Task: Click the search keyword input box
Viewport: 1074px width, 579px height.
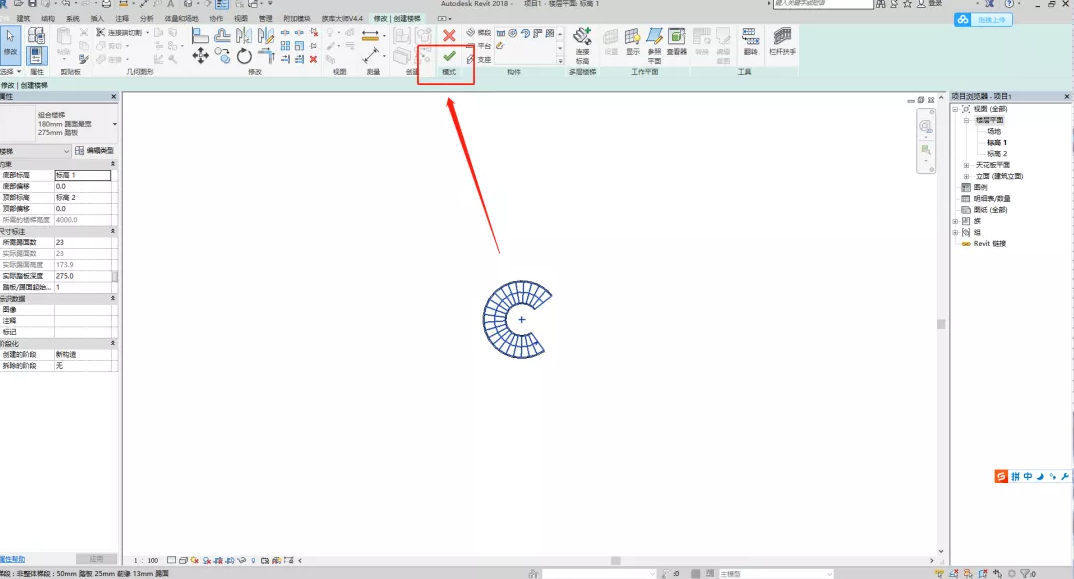Action: tap(823, 4)
